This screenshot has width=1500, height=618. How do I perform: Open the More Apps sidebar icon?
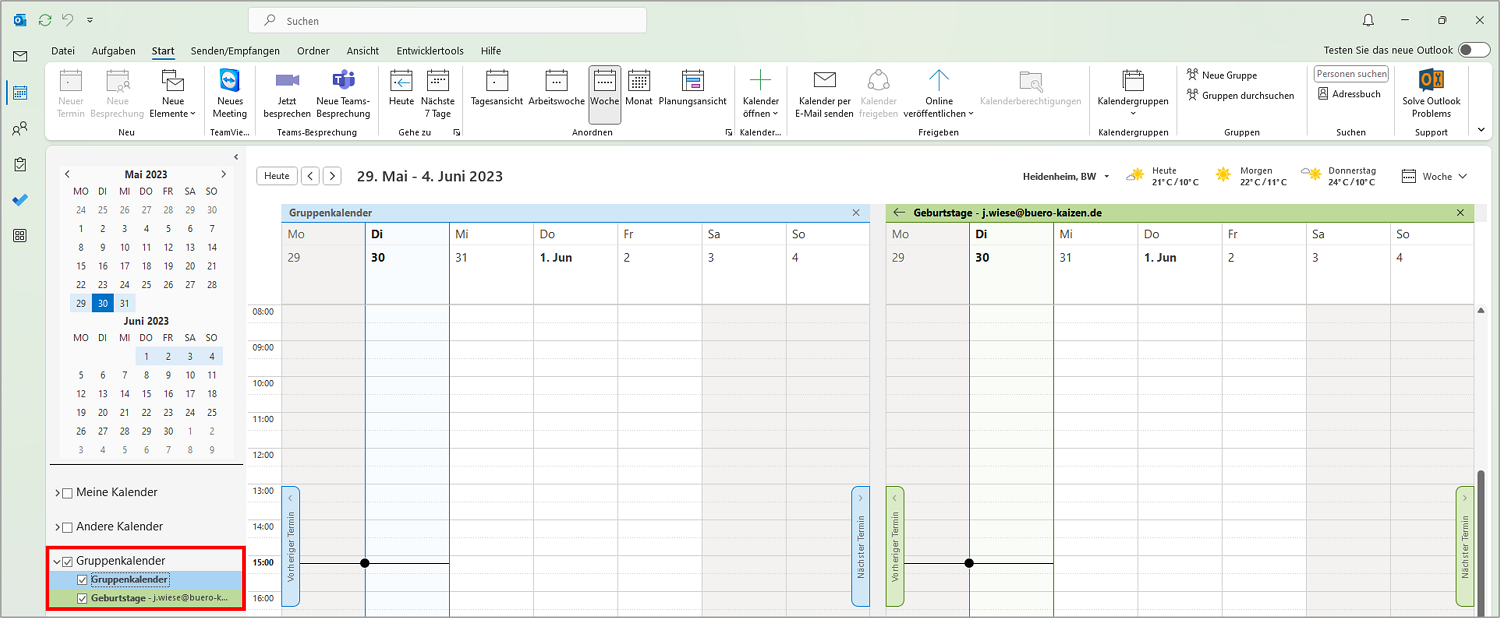point(20,236)
